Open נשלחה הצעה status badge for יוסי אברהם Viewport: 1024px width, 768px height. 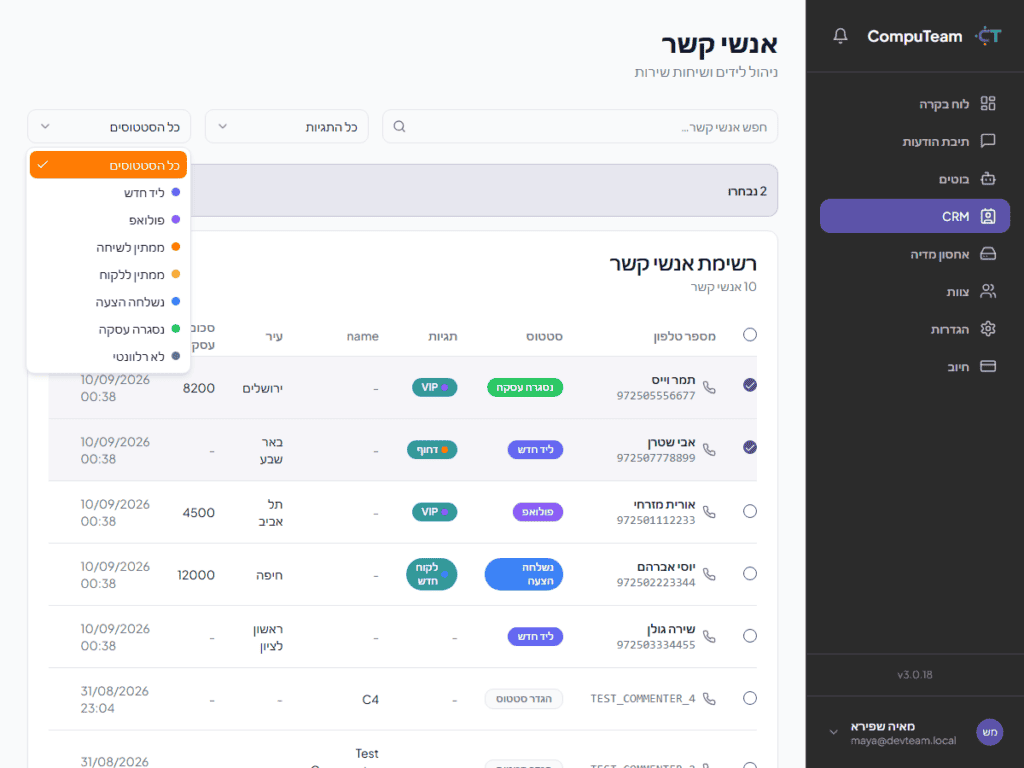click(524, 575)
